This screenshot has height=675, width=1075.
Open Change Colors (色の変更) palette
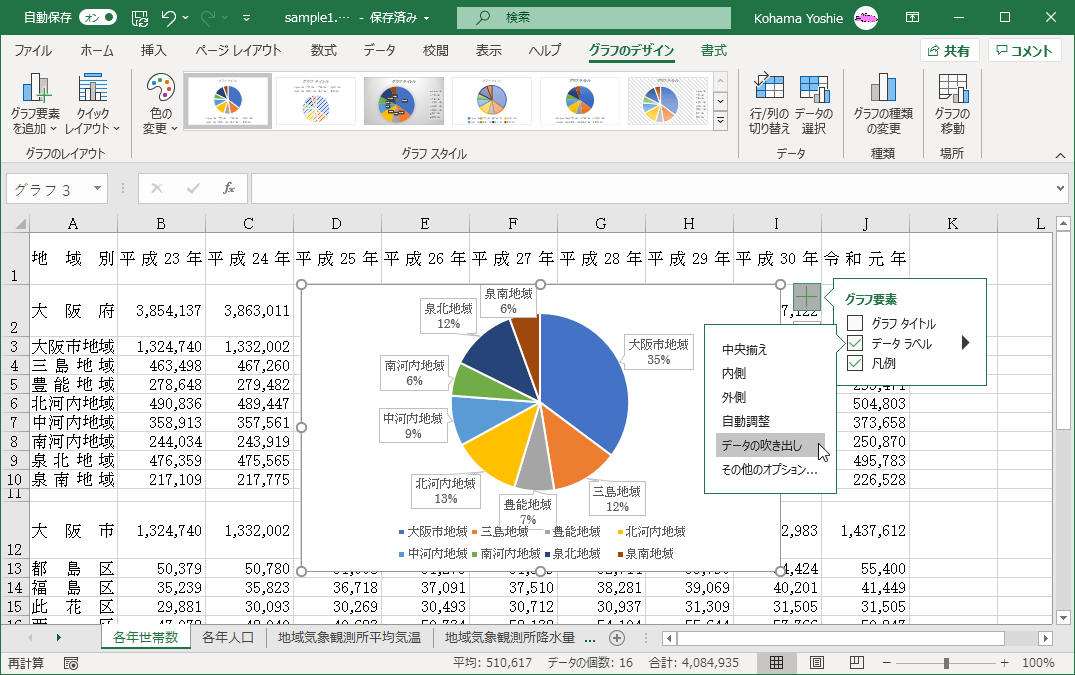coord(160,104)
